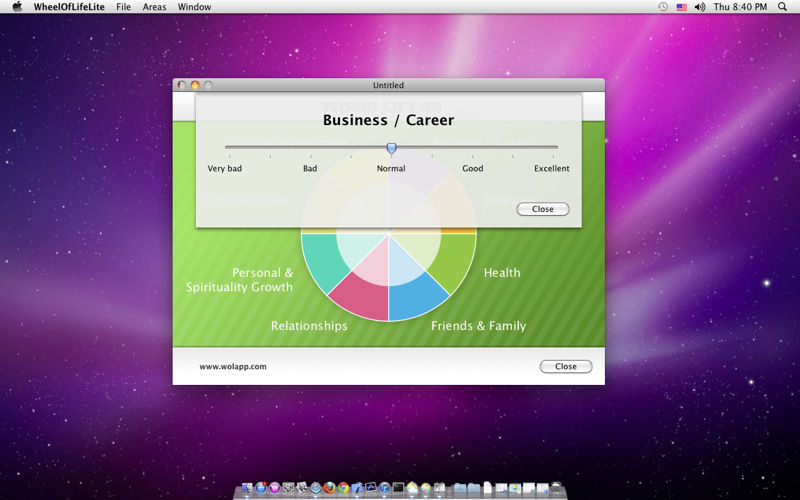The image size is (800, 500).
Task: Click 'Personal & Spirituality Growth' label
Action: [x=239, y=280]
